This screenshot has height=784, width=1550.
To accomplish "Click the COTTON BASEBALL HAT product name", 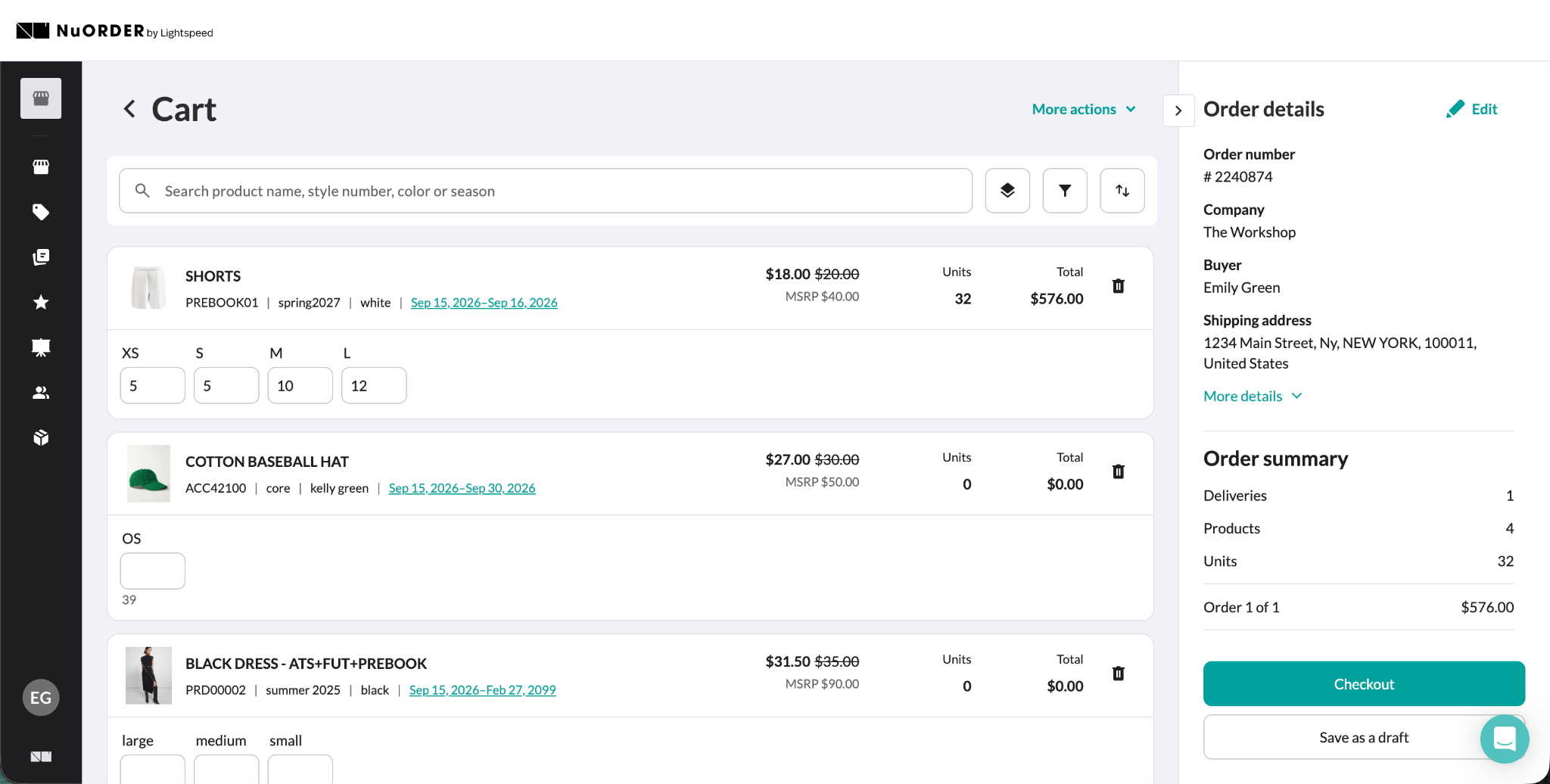I will point(267,462).
